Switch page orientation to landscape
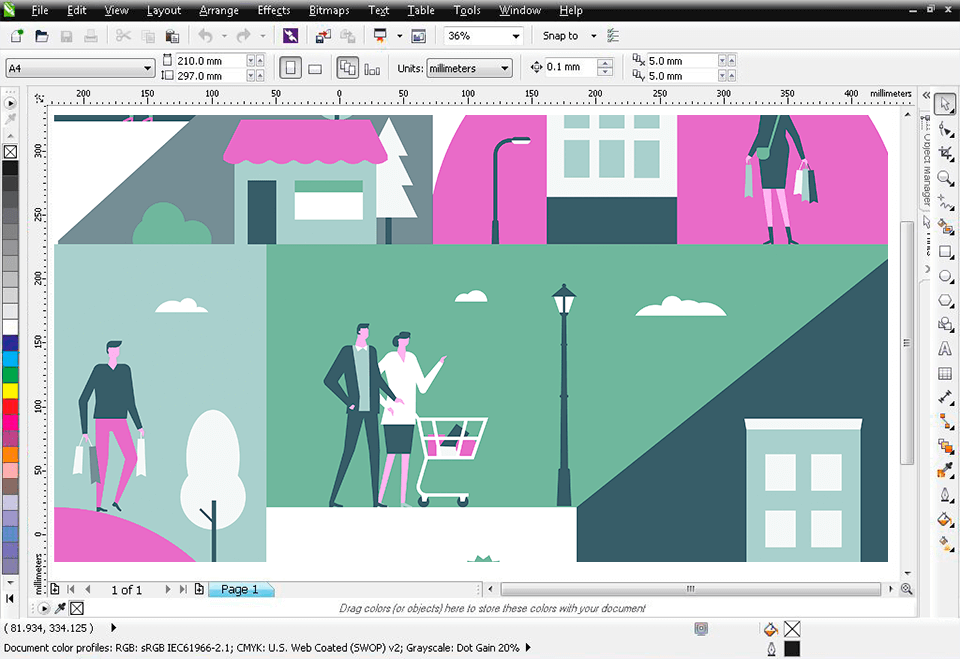This screenshot has height=659, width=960. tap(314, 67)
